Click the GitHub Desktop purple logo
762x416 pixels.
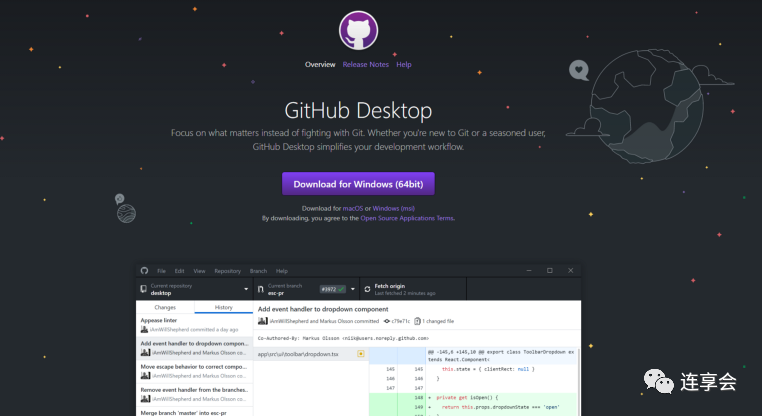(358, 30)
